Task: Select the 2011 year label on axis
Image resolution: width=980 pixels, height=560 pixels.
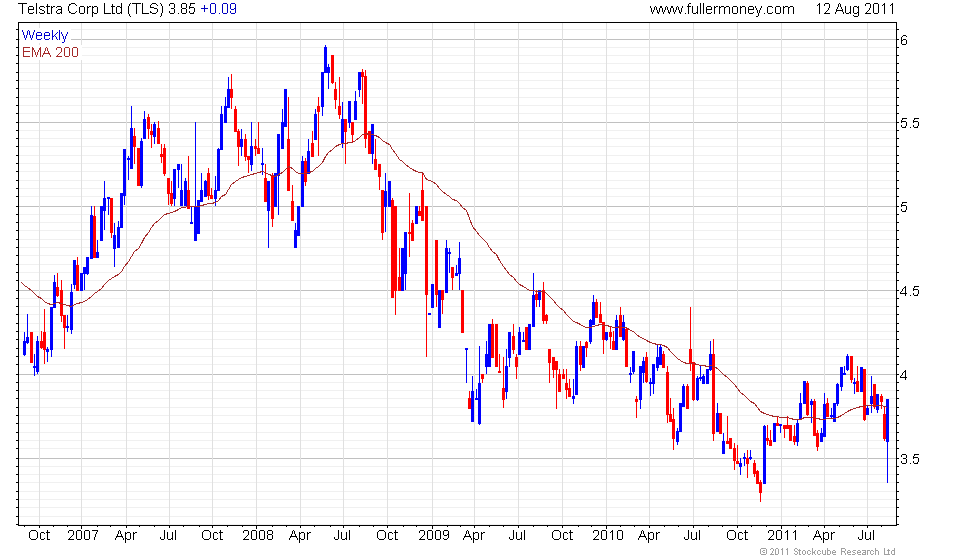Action: (782, 536)
